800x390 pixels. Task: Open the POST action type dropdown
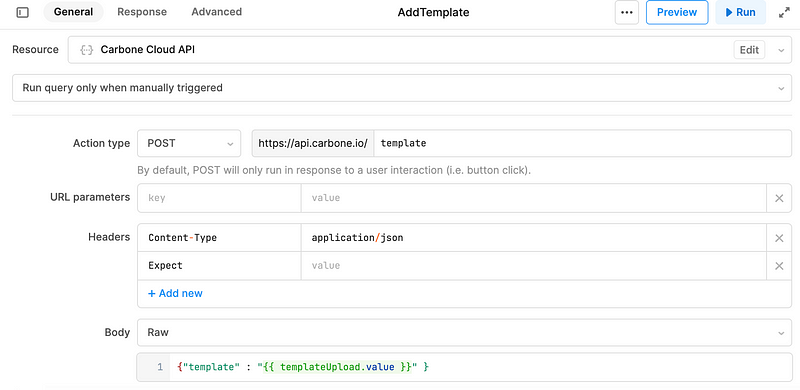pyautogui.click(x=189, y=143)
